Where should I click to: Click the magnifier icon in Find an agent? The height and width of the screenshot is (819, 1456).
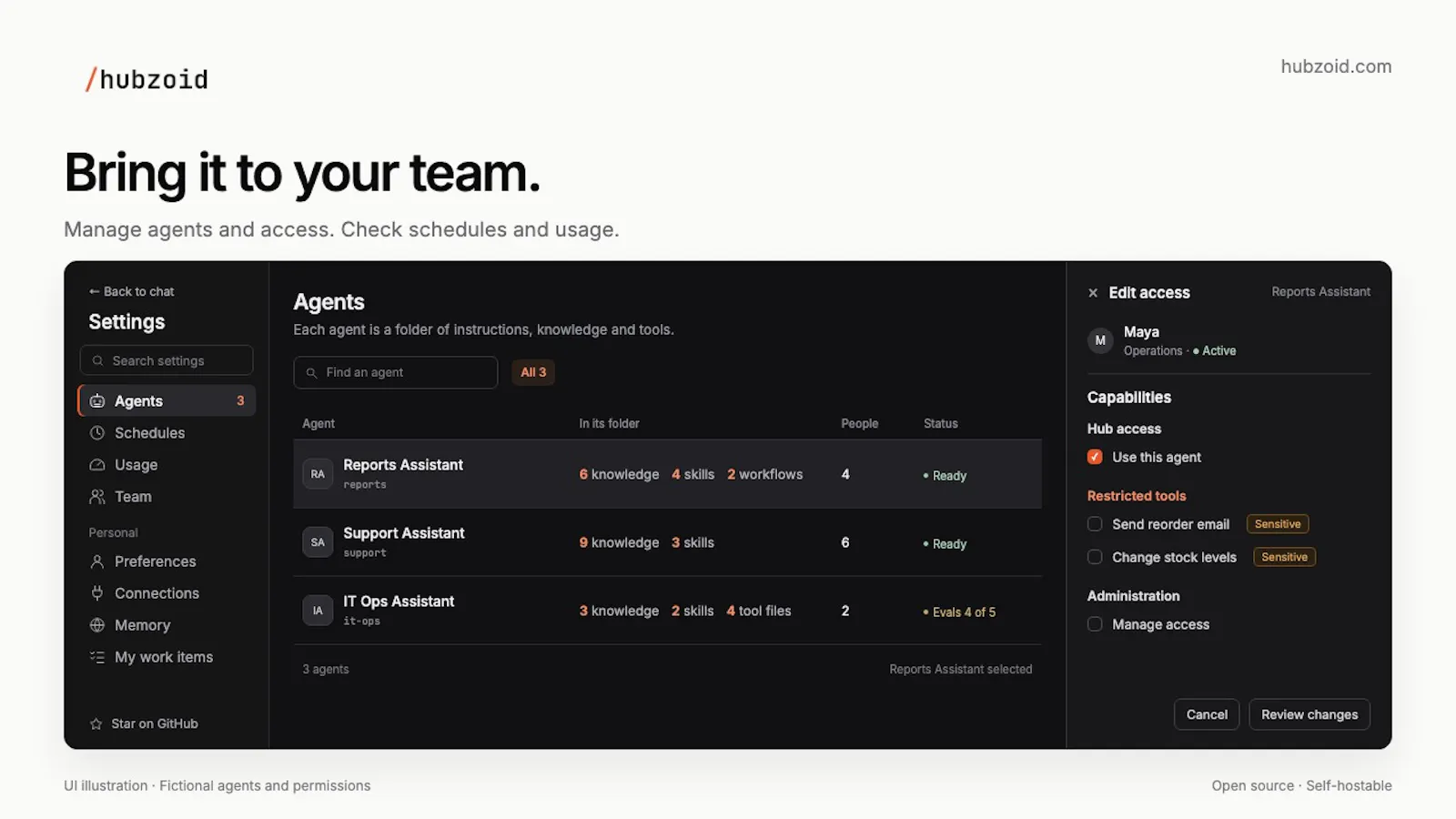311,373
